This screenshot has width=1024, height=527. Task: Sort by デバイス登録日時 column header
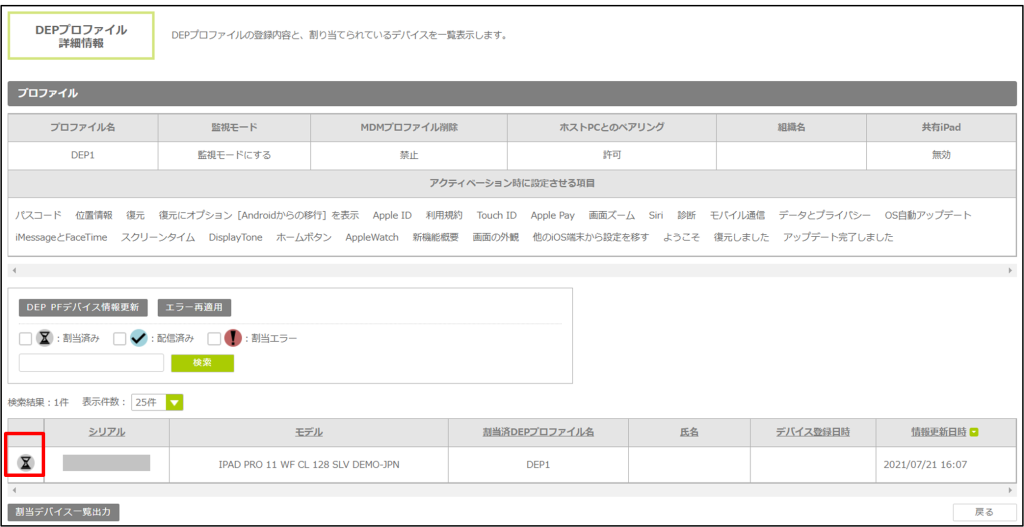click(812, 432)
